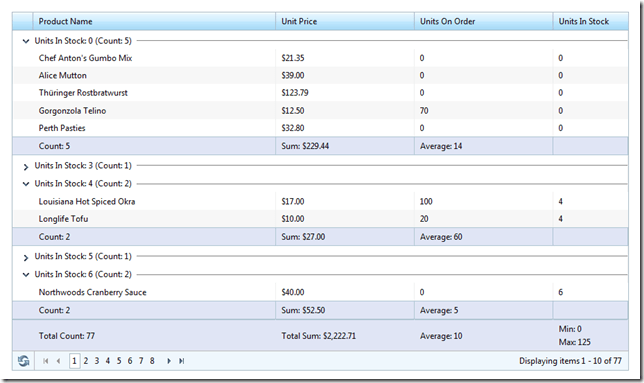Open page 3 in the pager
The width and height of the screenshot is (644, 383).
(97, 361)
